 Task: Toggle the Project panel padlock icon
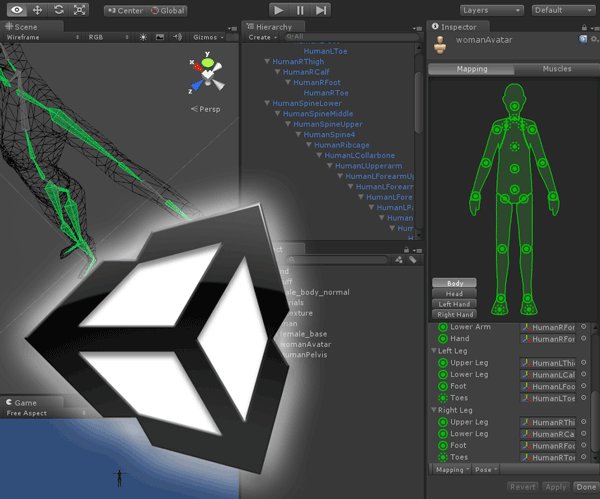point(406,250)
